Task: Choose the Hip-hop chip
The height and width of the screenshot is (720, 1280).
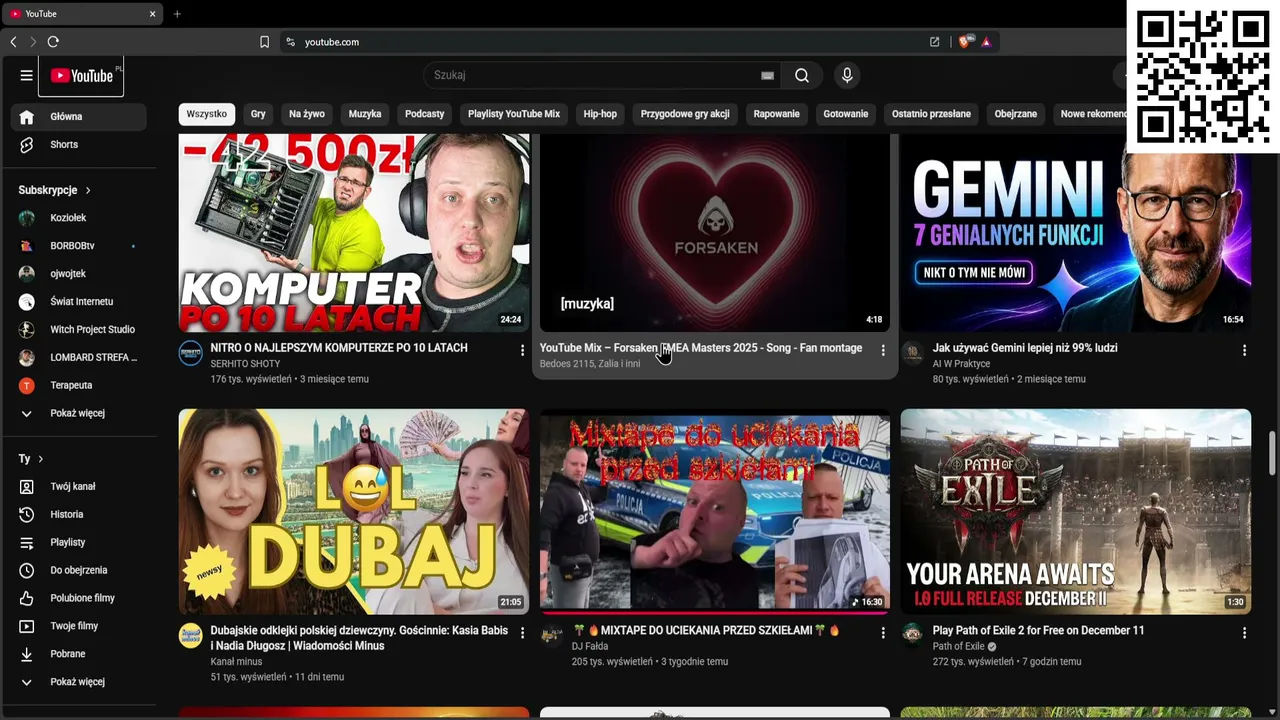Action: pos(600,114)
